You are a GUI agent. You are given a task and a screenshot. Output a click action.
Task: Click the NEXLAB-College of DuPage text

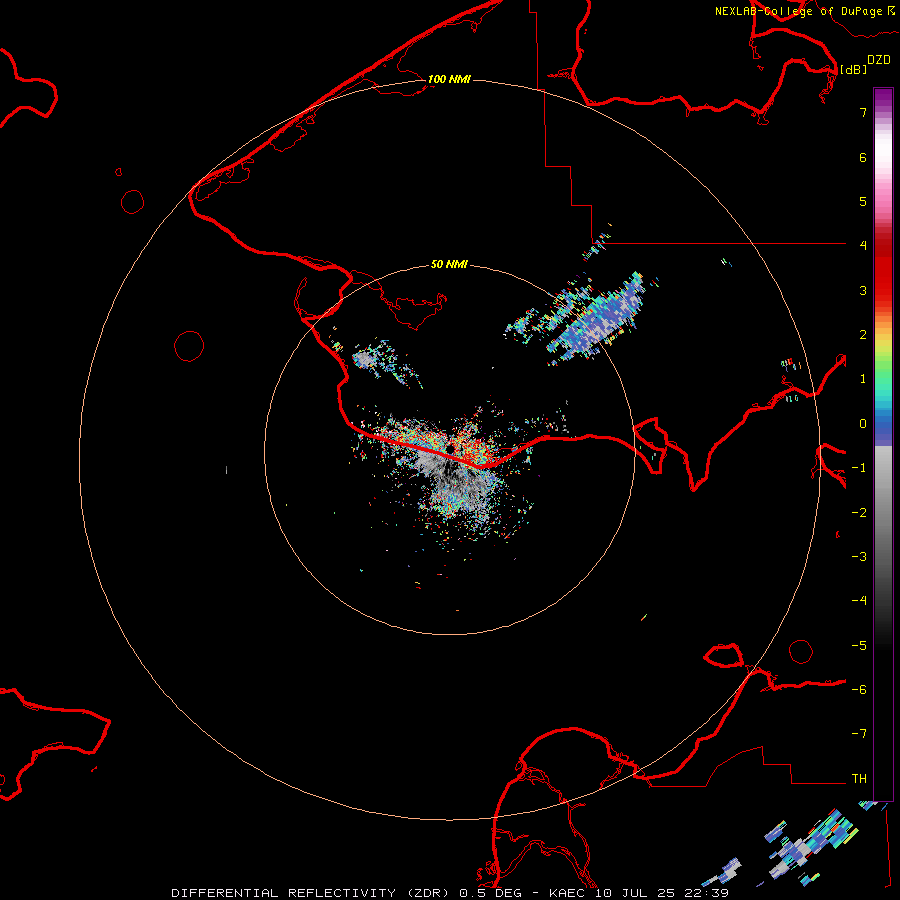[798, 11]
